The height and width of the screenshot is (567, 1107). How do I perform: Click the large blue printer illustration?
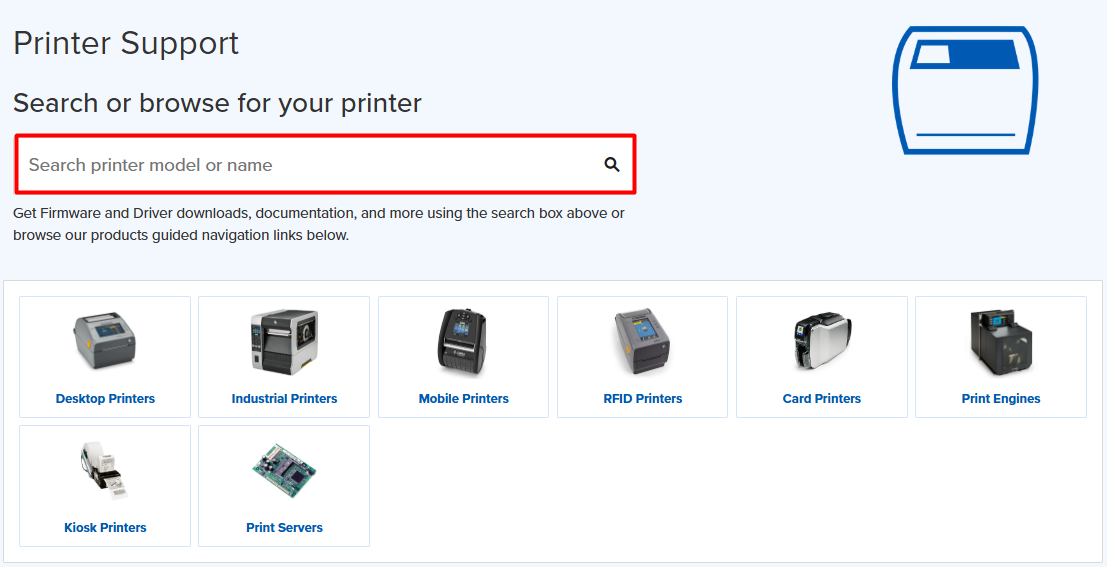[964, 91]
